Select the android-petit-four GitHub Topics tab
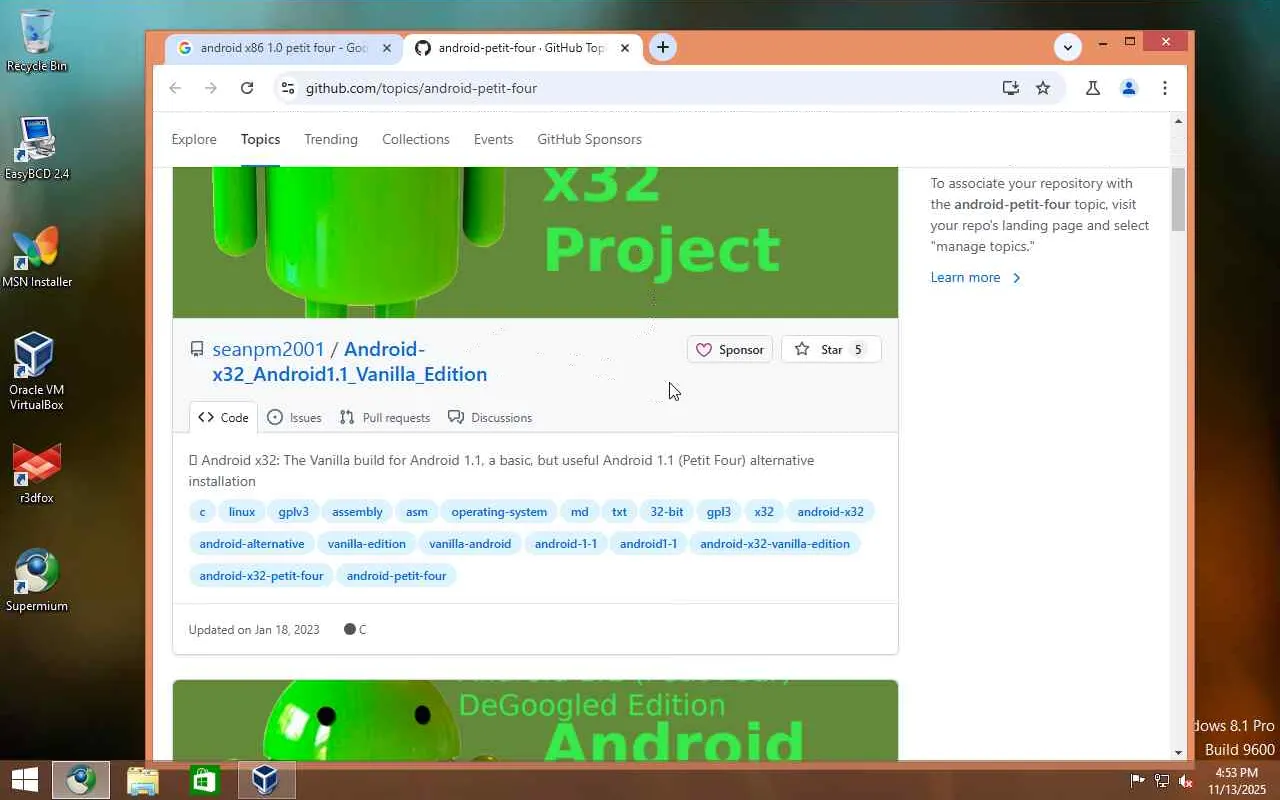The image size is (1280, 800). [x=523, y=48]
